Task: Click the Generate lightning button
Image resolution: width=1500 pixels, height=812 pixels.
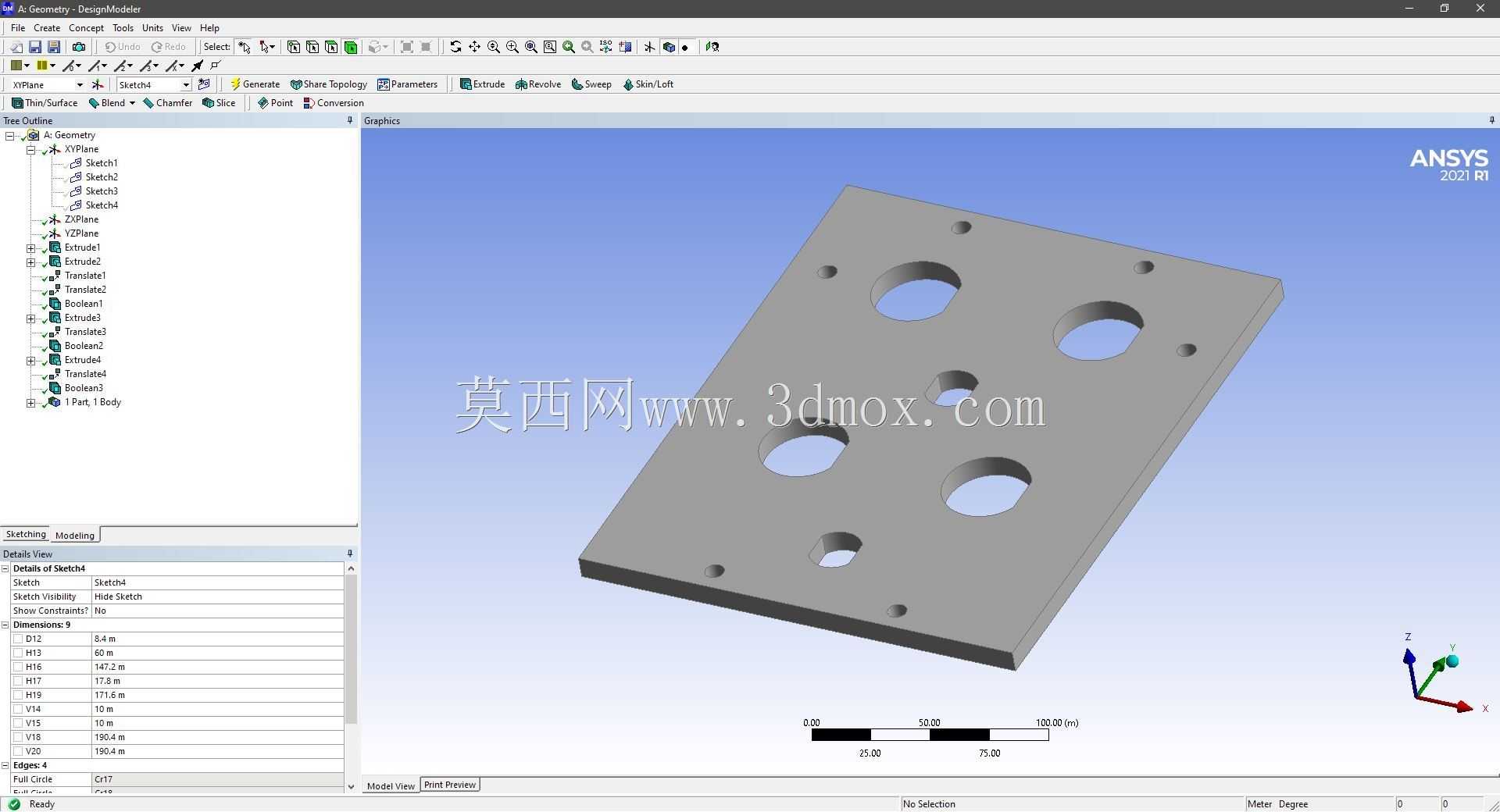Action: pos(255,84)
